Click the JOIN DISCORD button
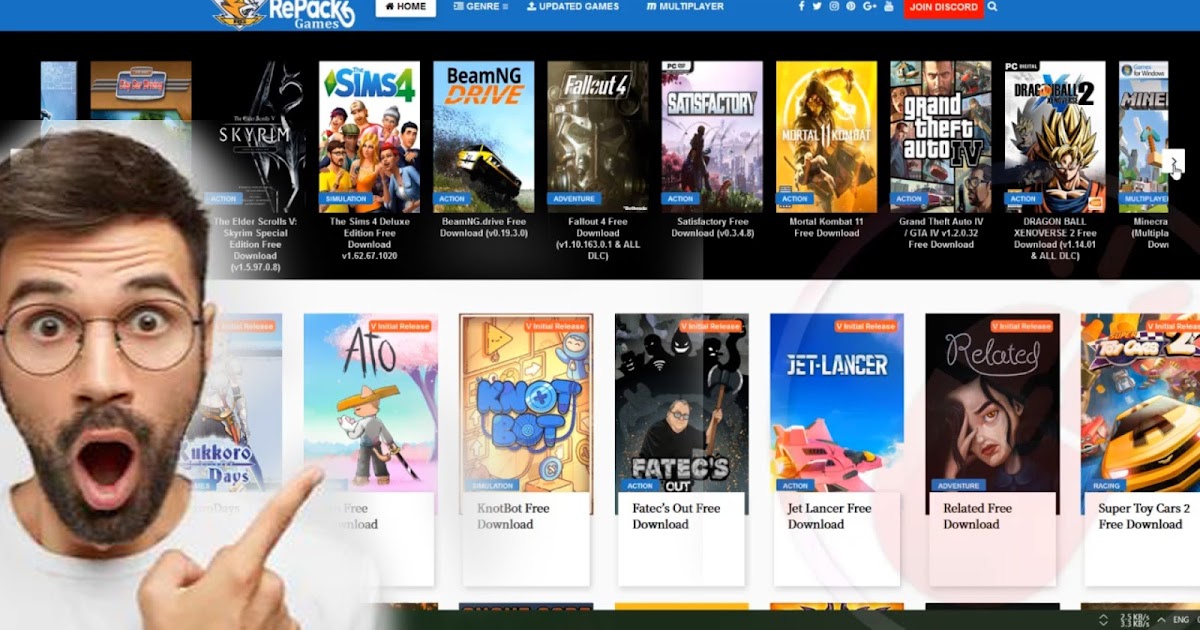 pos(943,7)
